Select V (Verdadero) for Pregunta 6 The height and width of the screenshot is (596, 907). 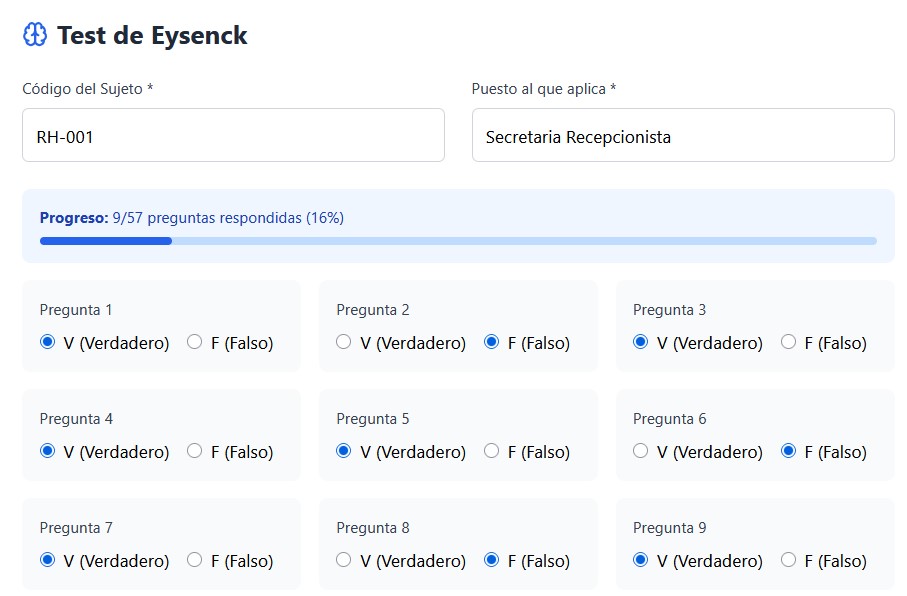(x=641, y=451)
